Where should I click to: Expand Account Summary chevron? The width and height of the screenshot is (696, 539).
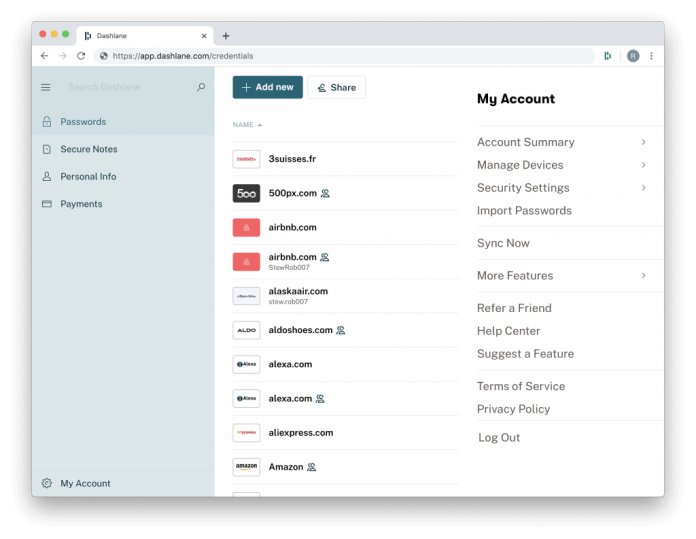(643, 142)
